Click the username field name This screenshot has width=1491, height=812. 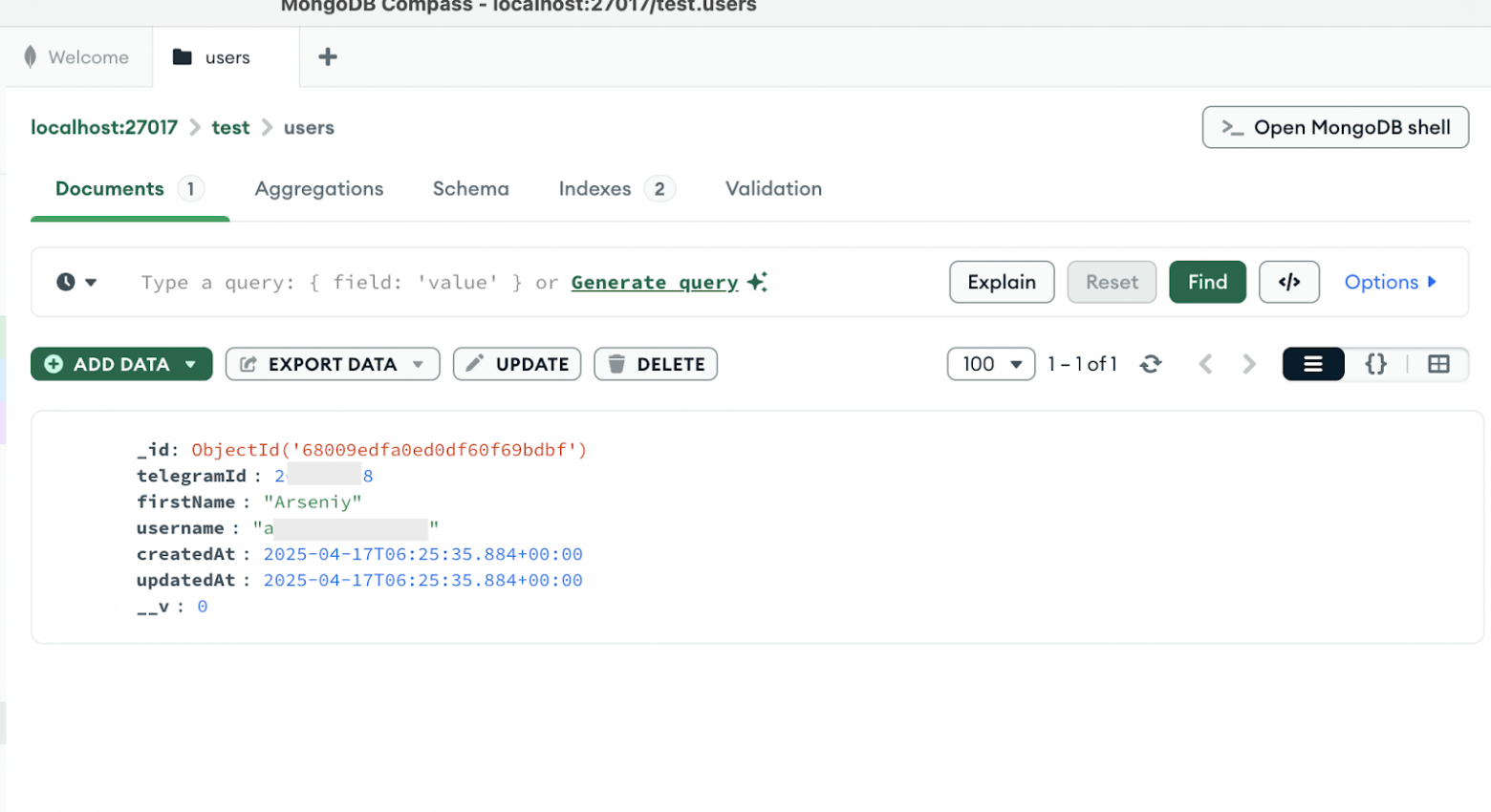pos(180,528)
